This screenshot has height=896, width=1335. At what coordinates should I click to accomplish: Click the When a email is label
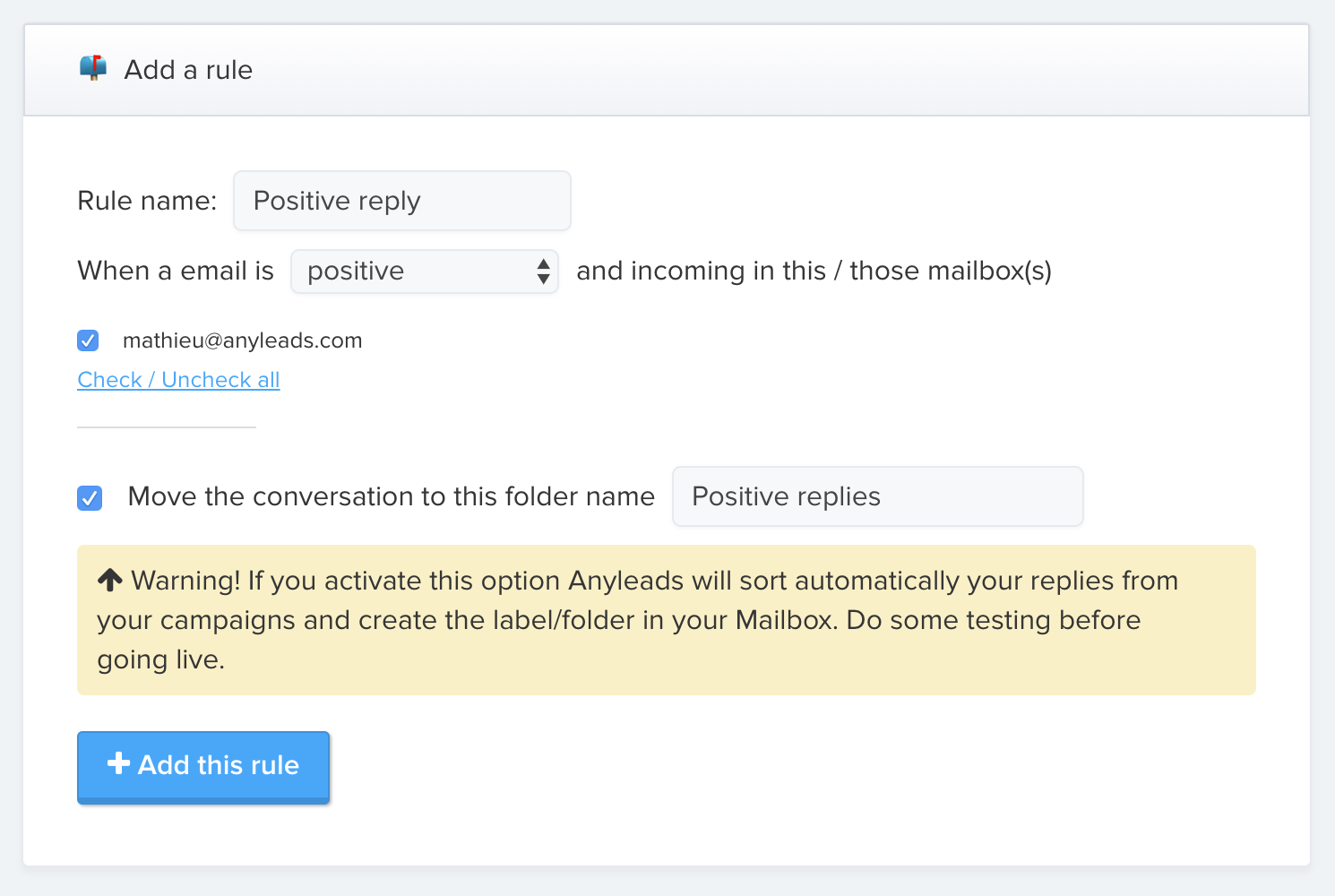176,271
